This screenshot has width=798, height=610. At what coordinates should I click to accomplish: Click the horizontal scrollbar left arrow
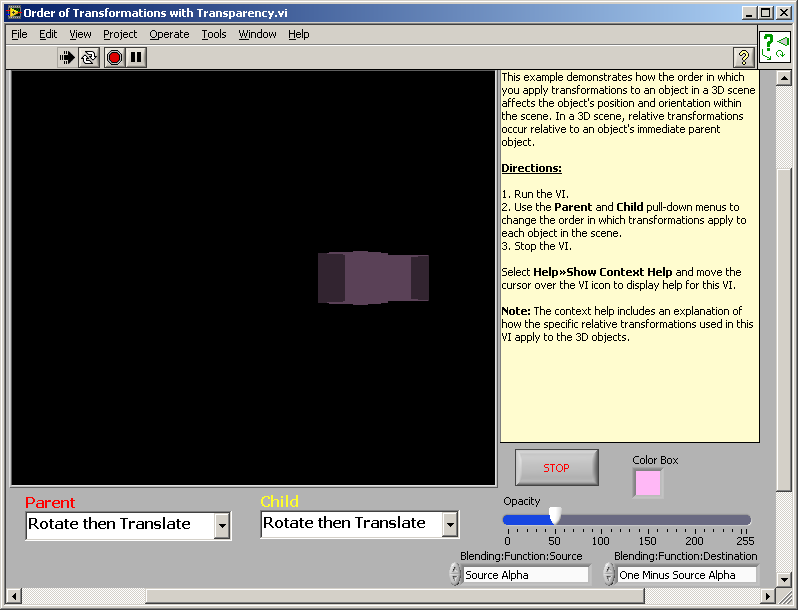coord(14,596)
